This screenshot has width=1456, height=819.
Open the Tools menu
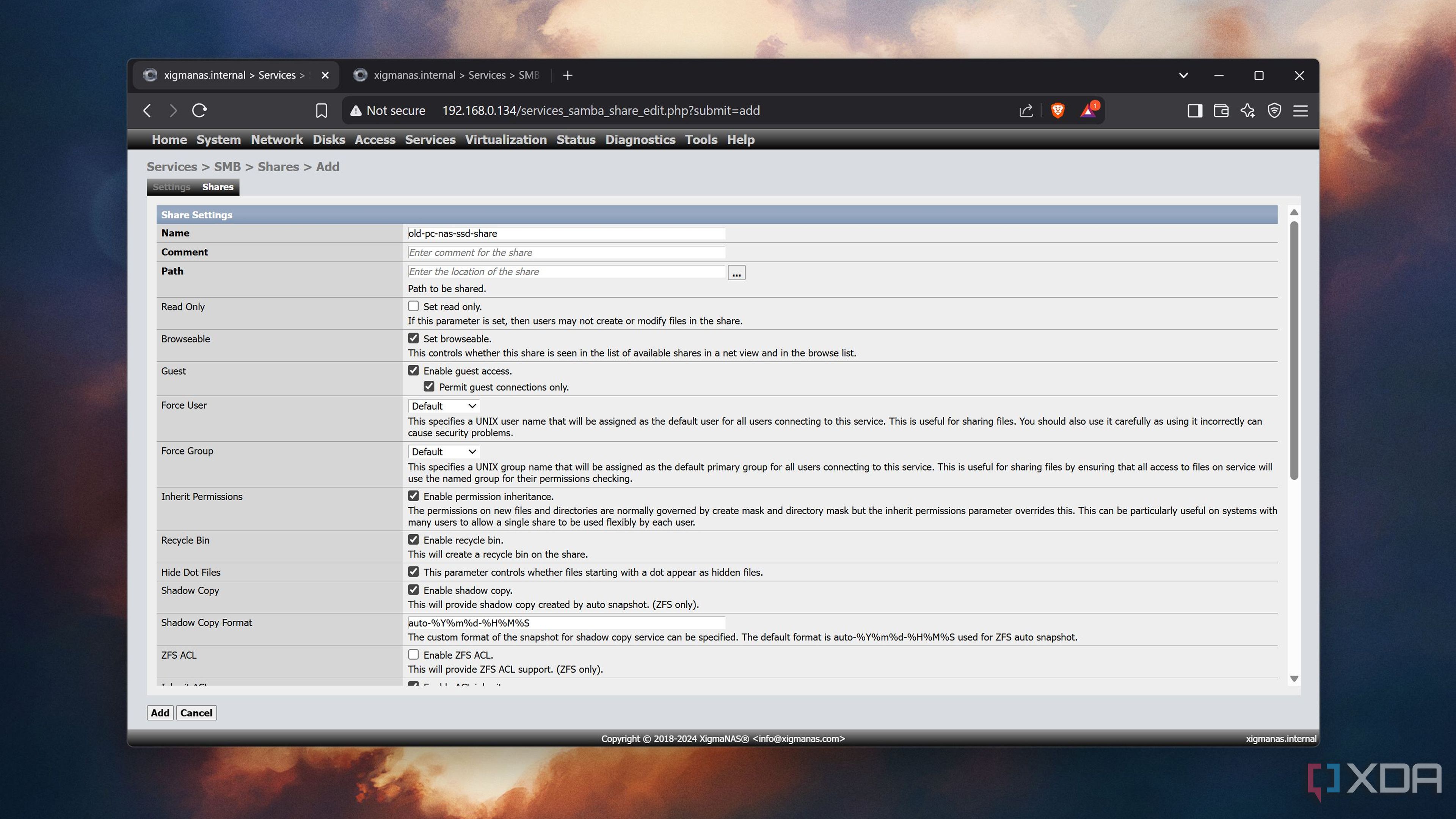point(701,140)
